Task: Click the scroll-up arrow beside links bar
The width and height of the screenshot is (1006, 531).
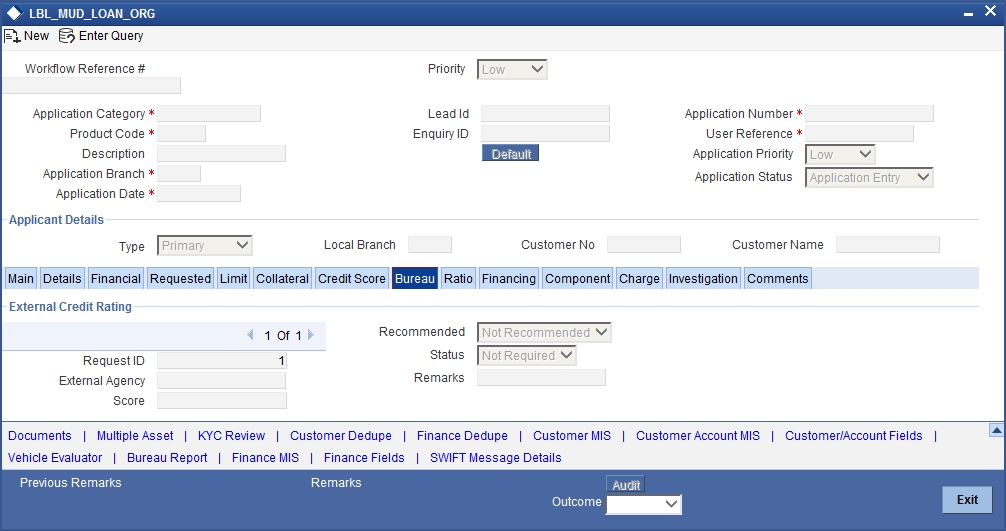Action: pyautogui.click(x=996, y=430)
